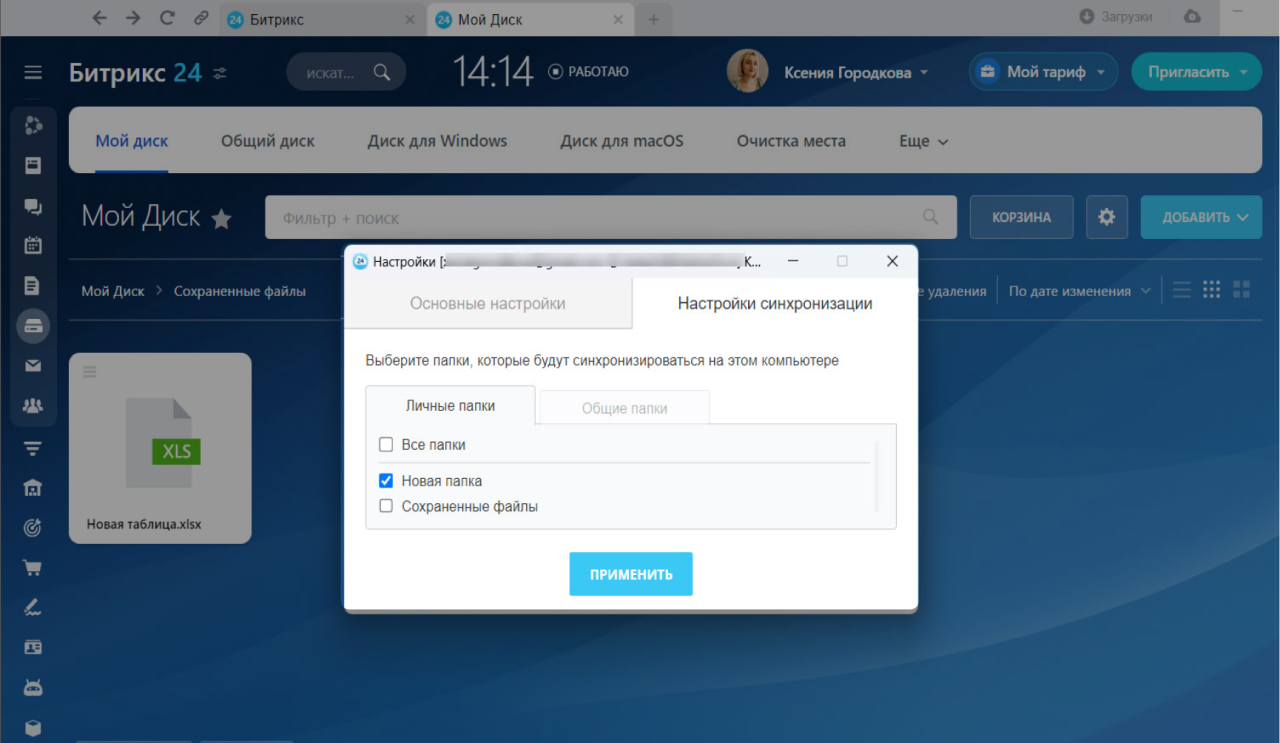Open the news feed icon in sidebar
1280x743 pixels.
(33, 166)
